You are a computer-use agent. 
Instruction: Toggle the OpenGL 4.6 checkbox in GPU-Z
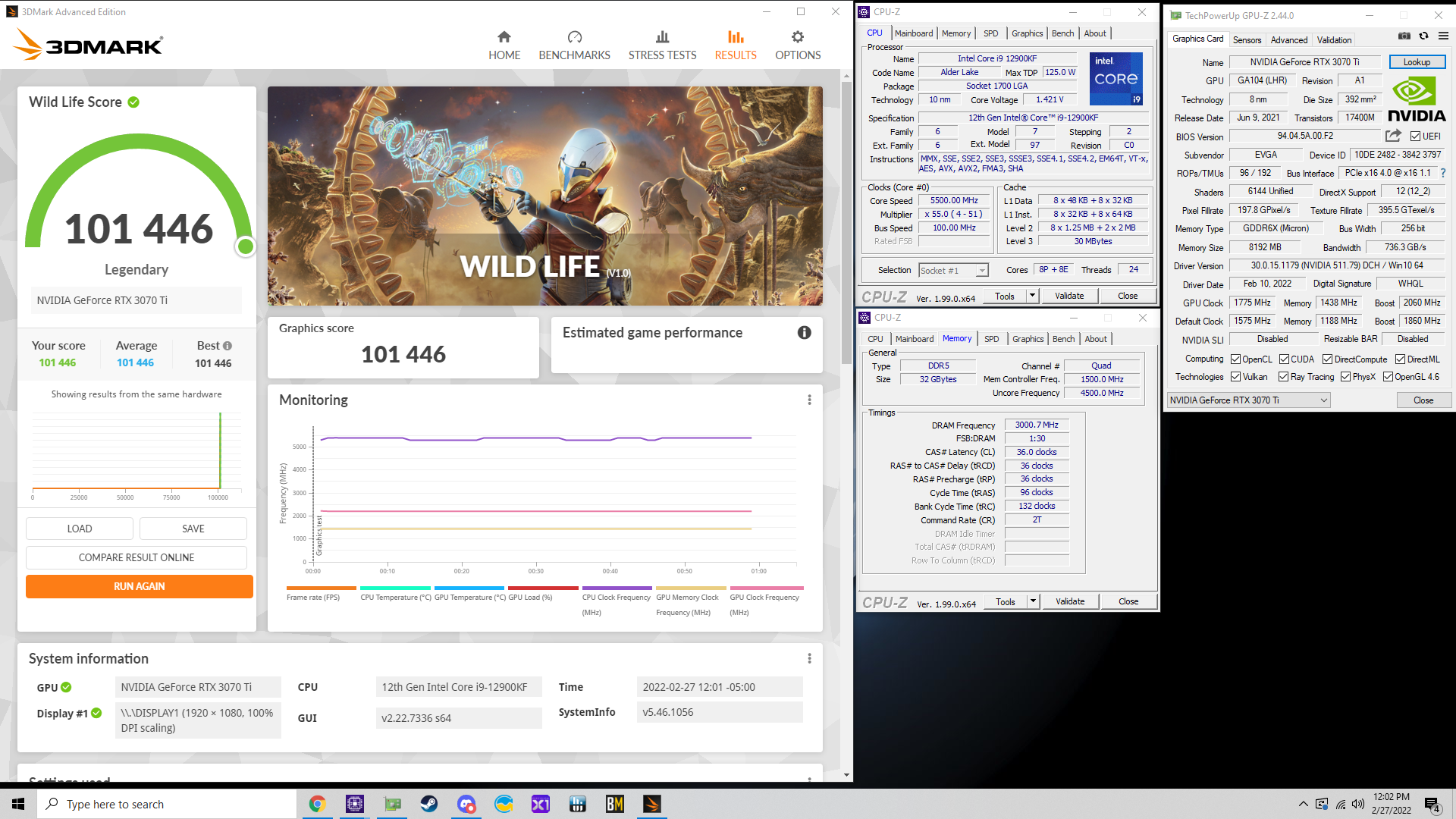[1388, 377]
